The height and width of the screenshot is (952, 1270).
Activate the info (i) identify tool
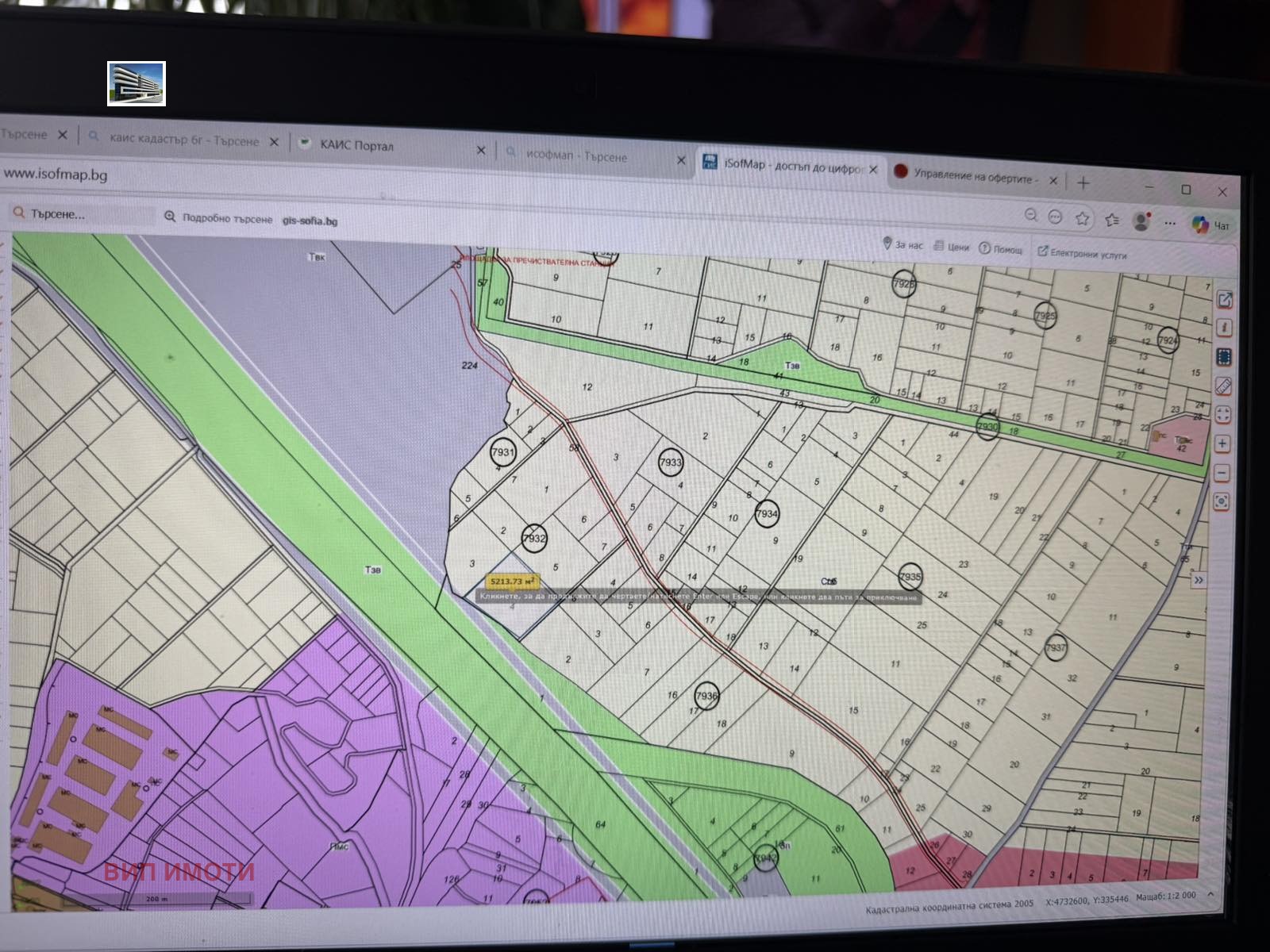[x=1224, y=328]
